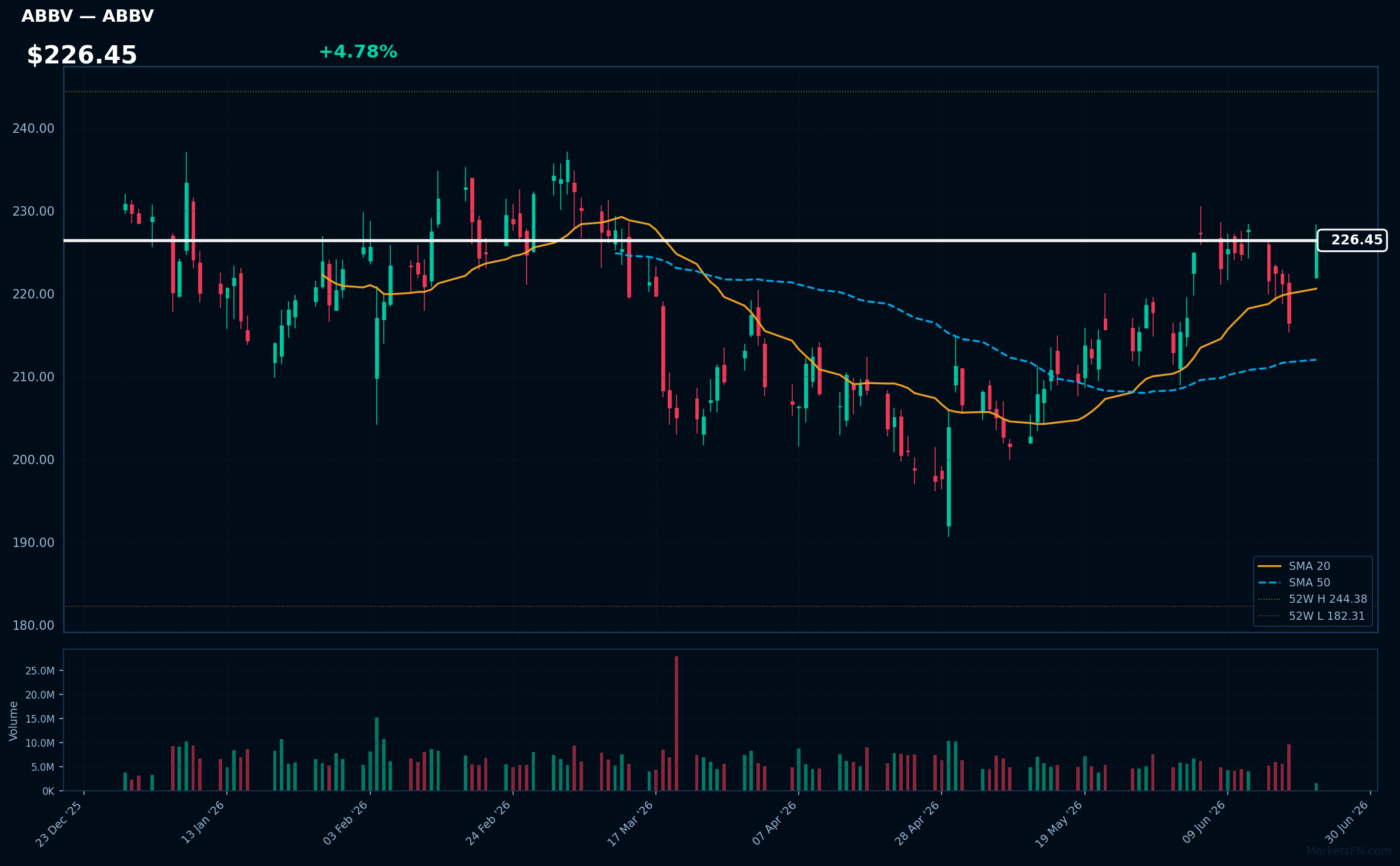The width and height of the screenshot is (1400, 866).
Task: Click the 210.00 y-axis label
Action: click(33, 377)
